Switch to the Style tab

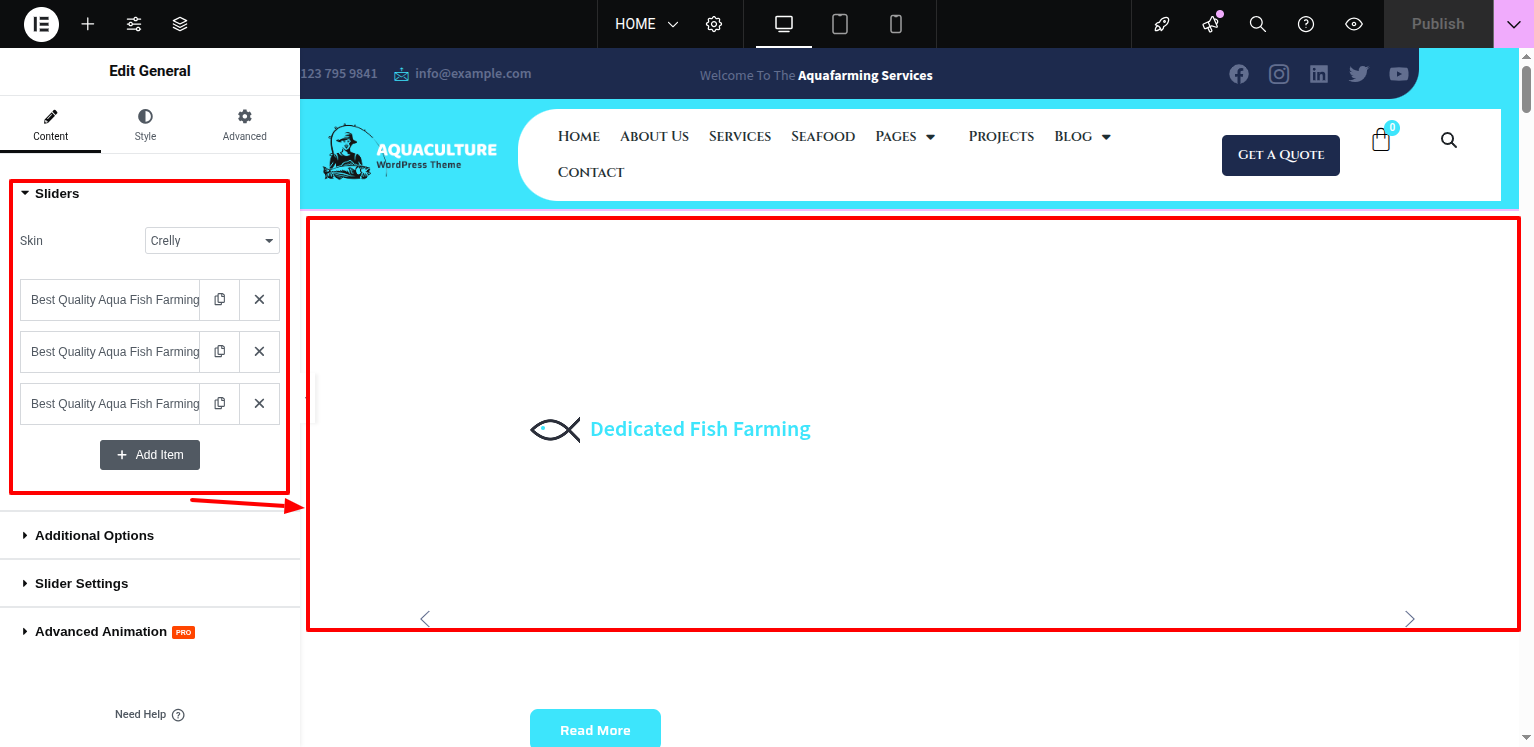click(145, 126)
